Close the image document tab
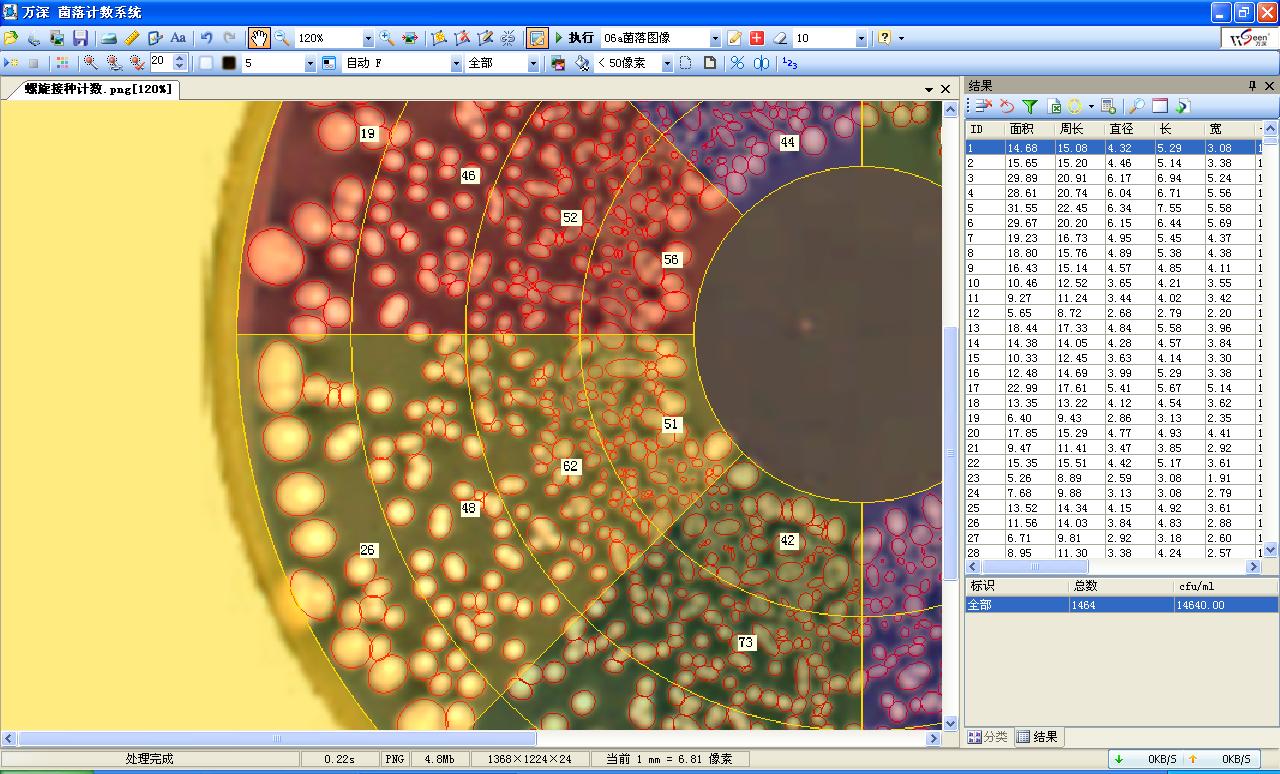This screenshot has height=774, width=1280. (x=946, y=89)
